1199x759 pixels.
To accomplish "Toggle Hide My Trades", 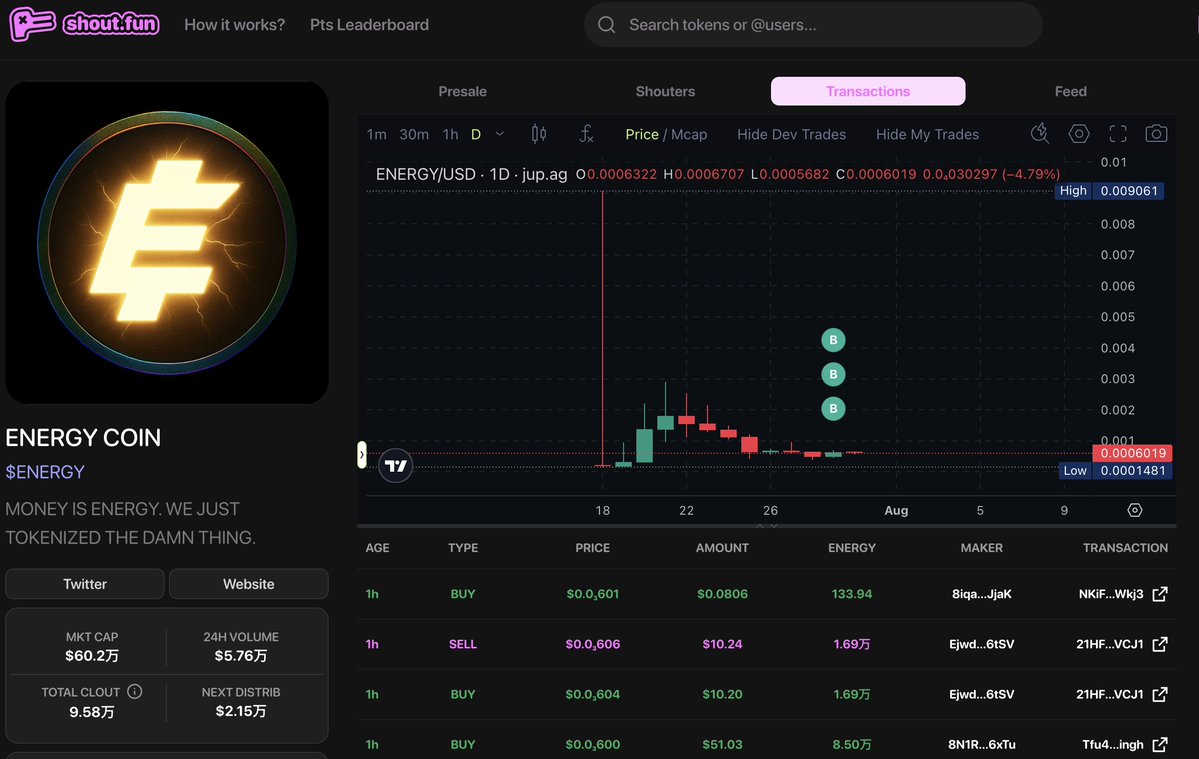I will click(x=927, y=135).
